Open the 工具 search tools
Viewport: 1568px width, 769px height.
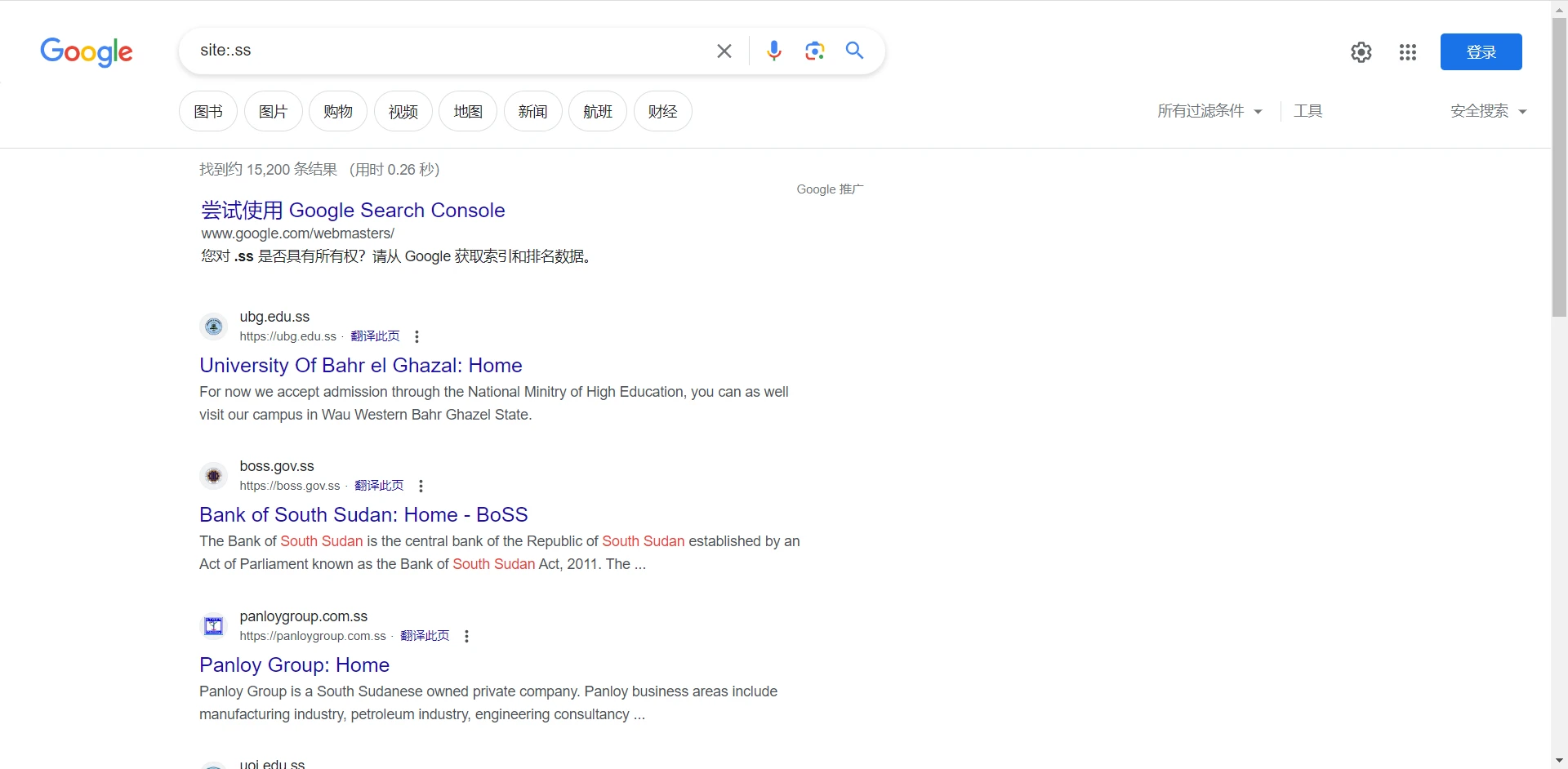click(x=1307, y=111)
